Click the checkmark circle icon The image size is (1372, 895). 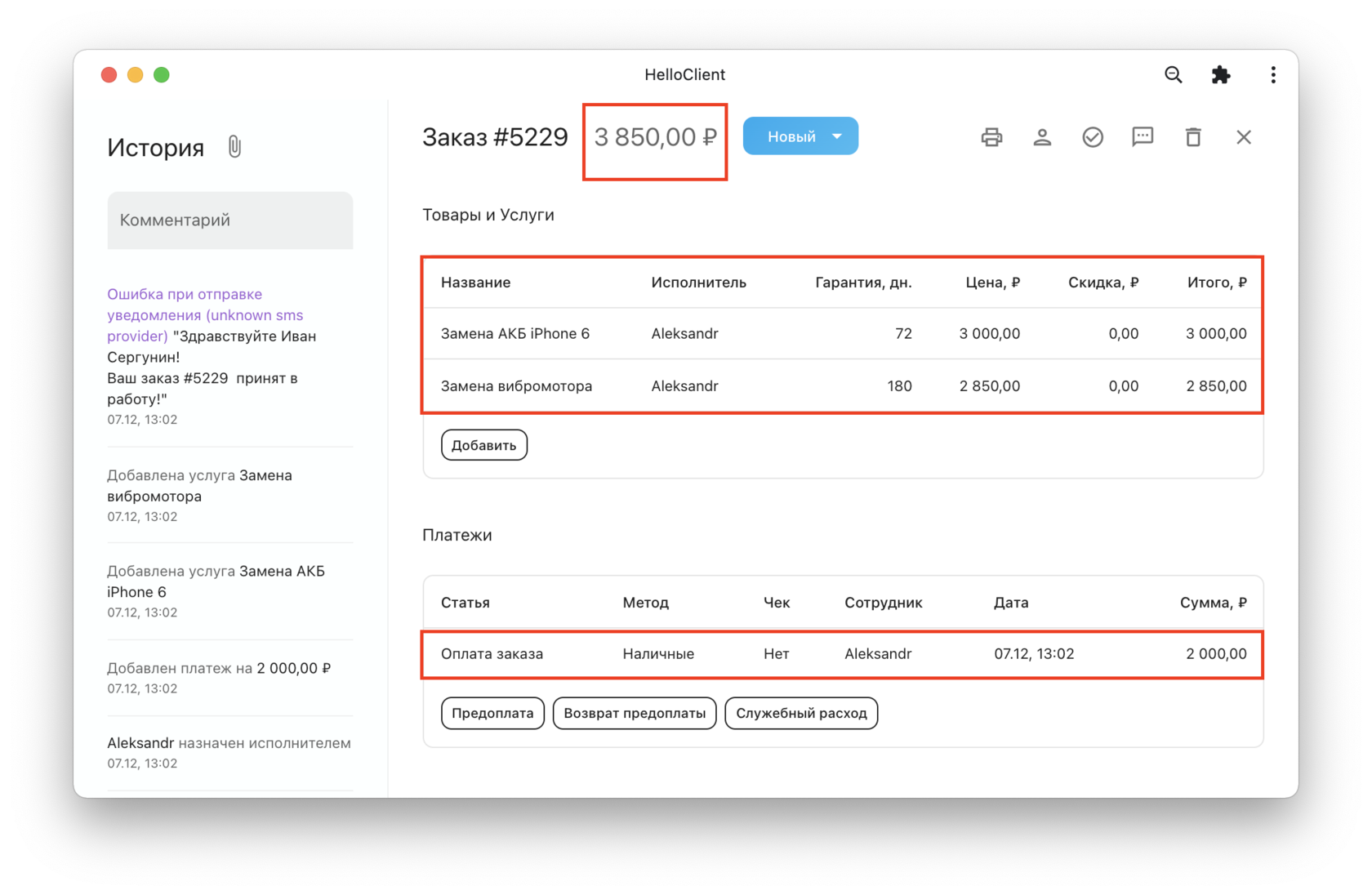[x=1093, y=137]
